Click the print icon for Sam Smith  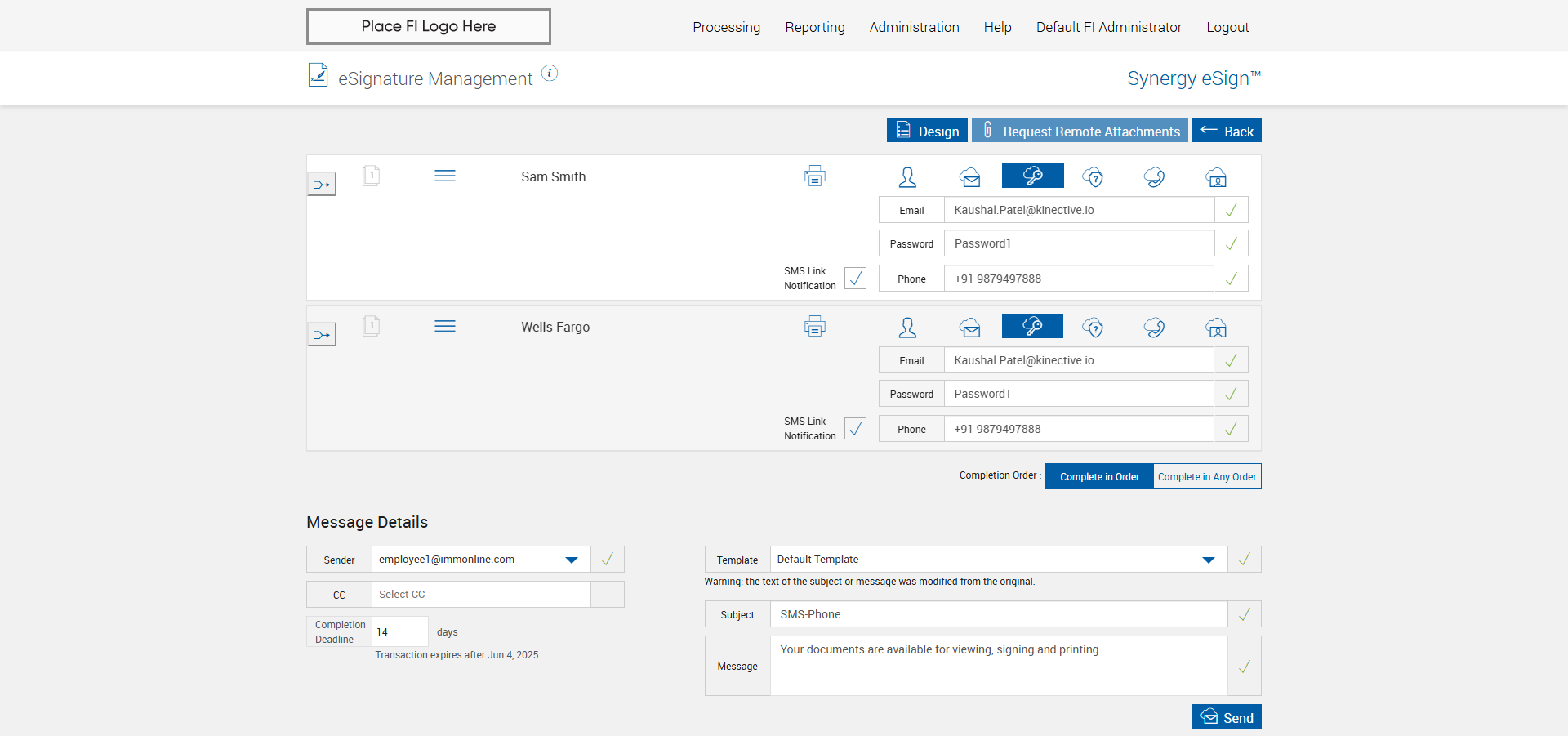[814, 176]
